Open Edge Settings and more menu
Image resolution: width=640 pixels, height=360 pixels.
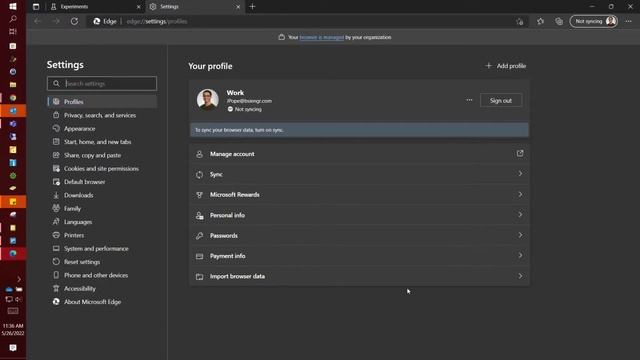point(628,21)
